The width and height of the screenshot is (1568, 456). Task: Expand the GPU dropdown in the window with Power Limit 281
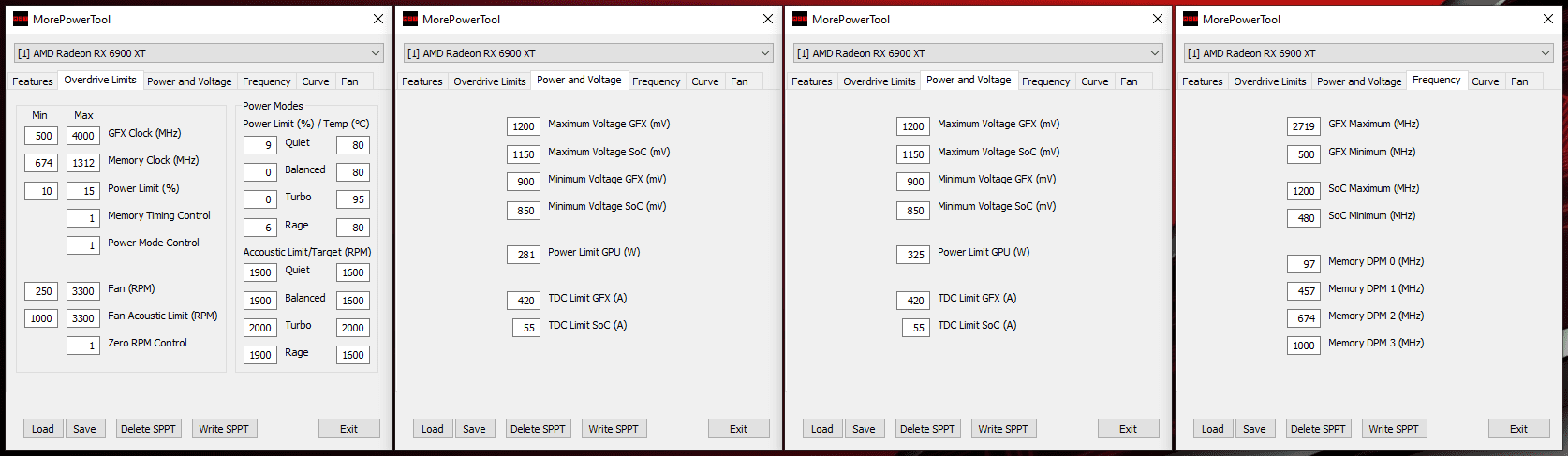coord(588,53)
